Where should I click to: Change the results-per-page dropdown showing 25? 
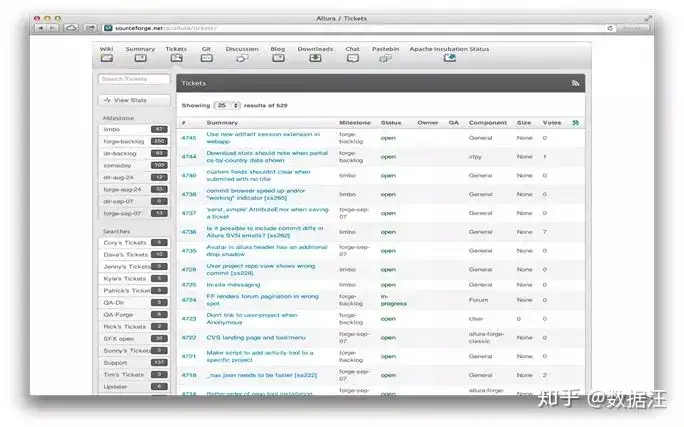point(227,106)
